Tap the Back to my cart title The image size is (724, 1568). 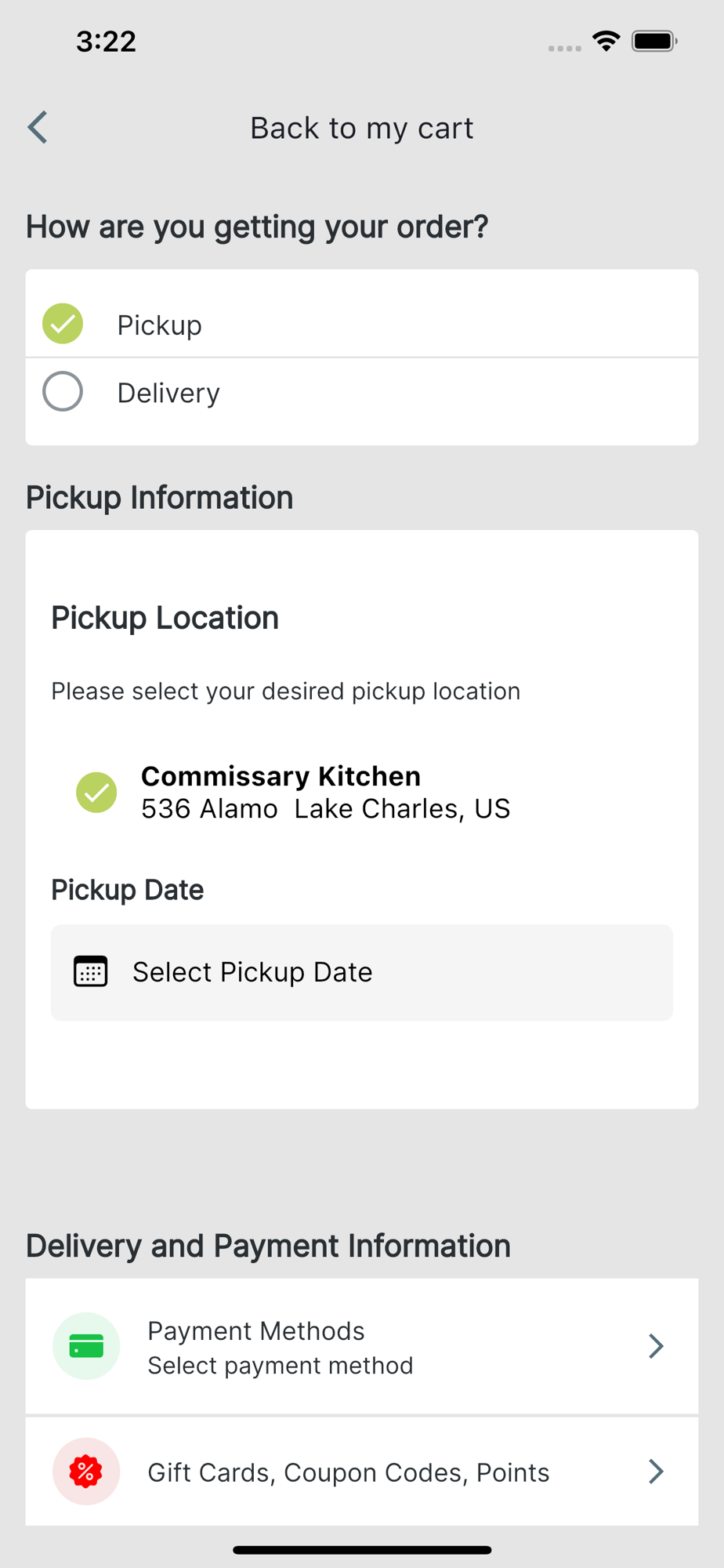tap(361, 128)
